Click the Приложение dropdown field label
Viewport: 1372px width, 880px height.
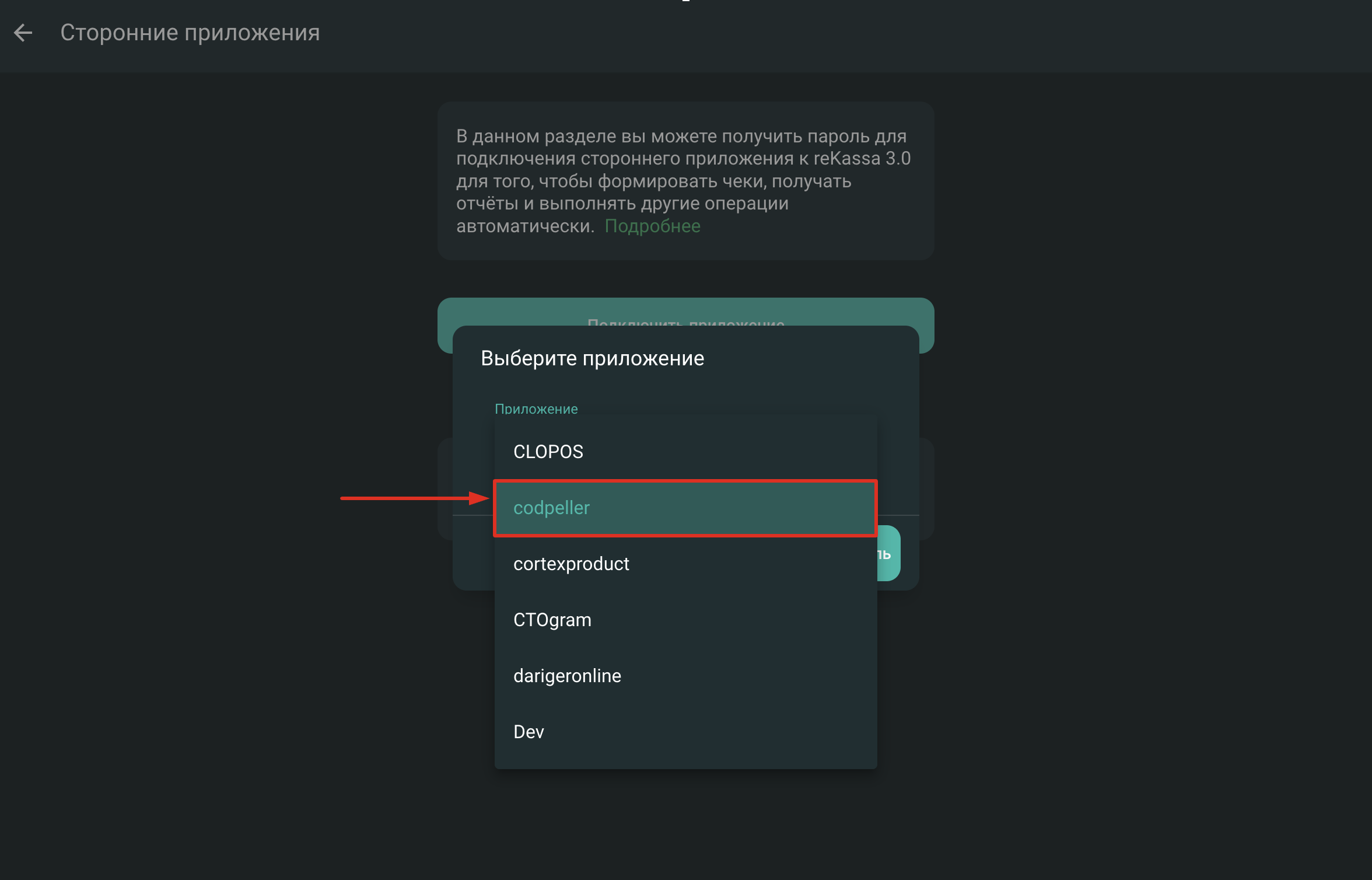[536, 408]
